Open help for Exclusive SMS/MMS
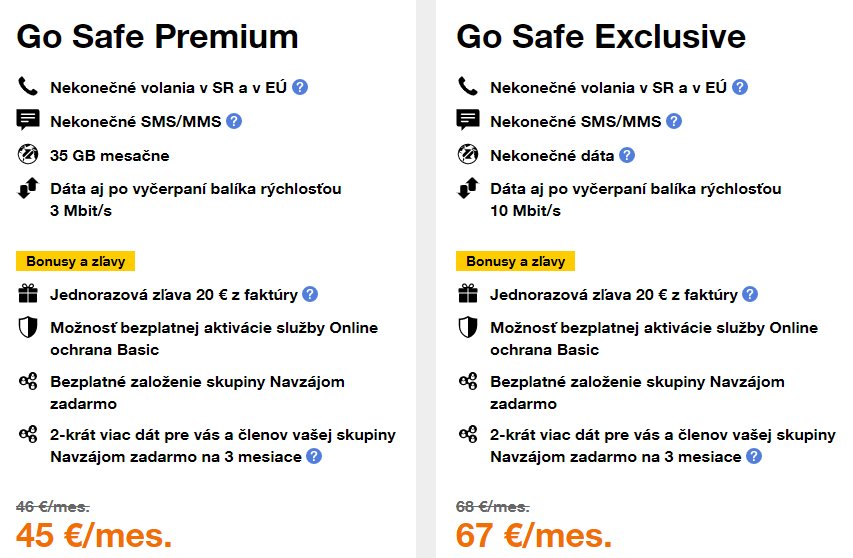Screen dimensions: 853x558 [674, 121]
